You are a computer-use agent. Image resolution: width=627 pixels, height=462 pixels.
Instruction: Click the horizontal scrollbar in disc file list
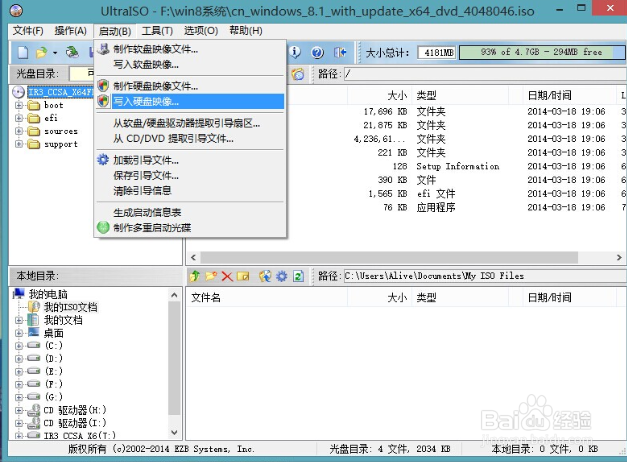click(389, 257)
